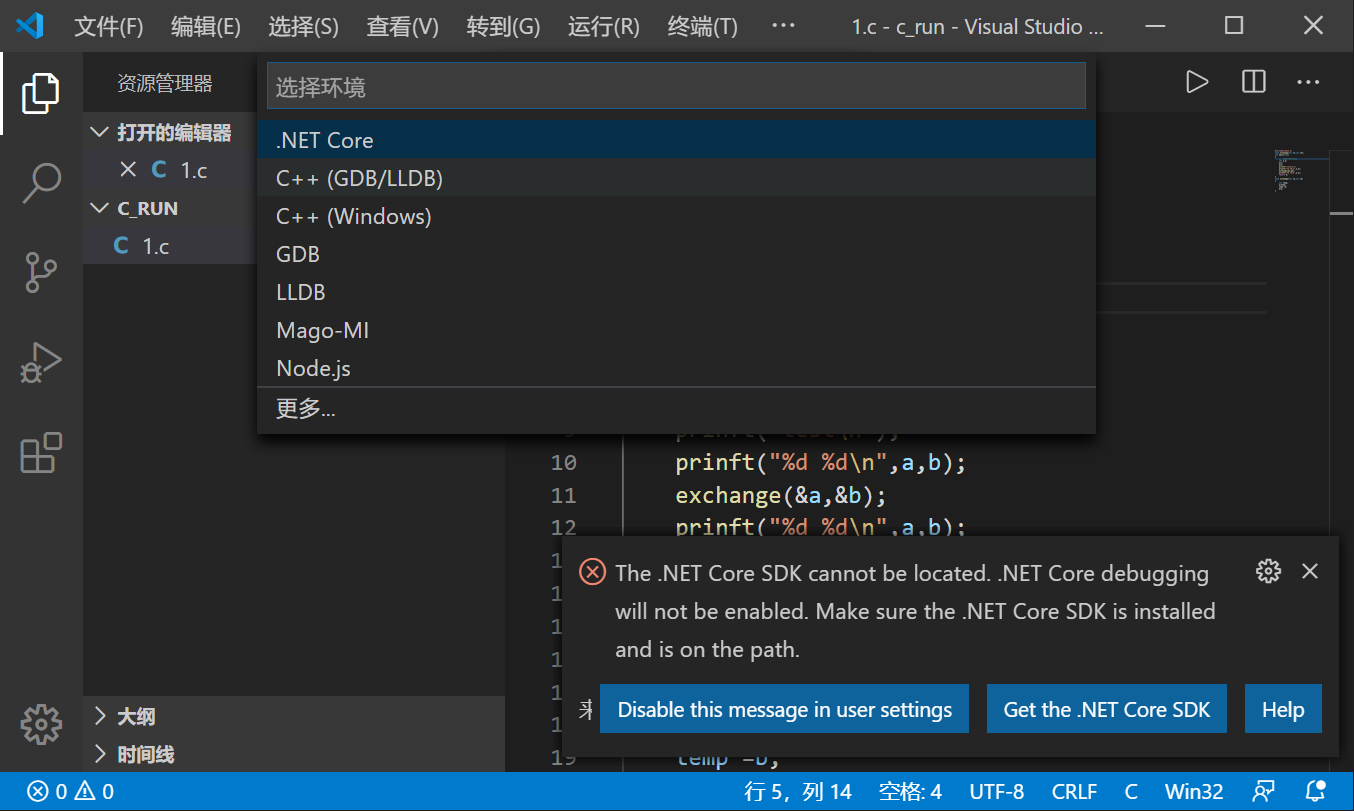Open the Source Control view
1354x811 pixels.
(x=40, y=273)
